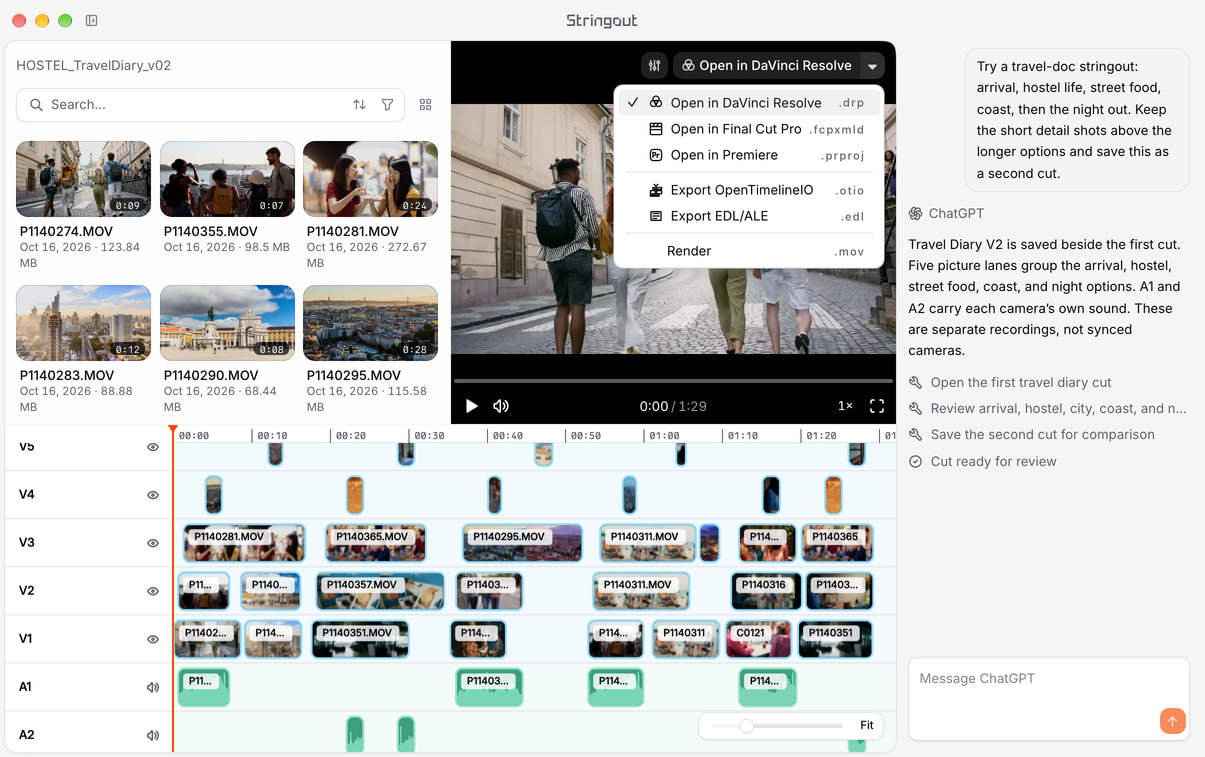This screenshot has height=757, width=1205.
Task: Hide the V2 video track
Action: tap(153, 591)
